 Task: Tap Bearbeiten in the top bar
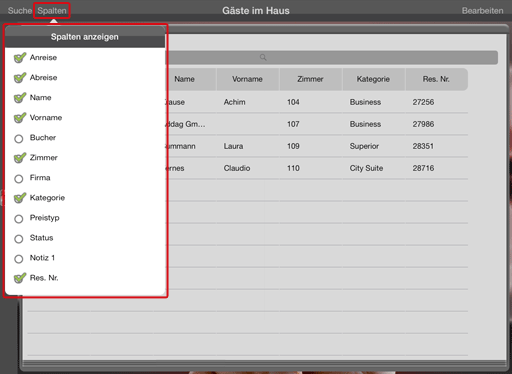click(x=482, y=11)
